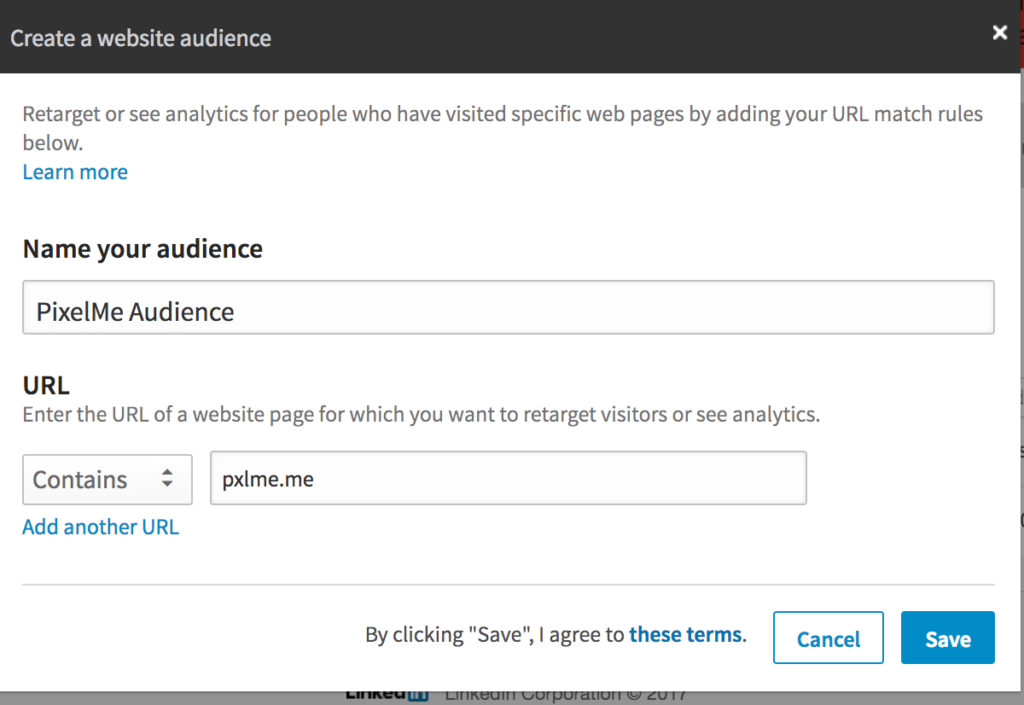Click the URL section heading
This screenshot has width=1024, height=705.
pos(46,385)
